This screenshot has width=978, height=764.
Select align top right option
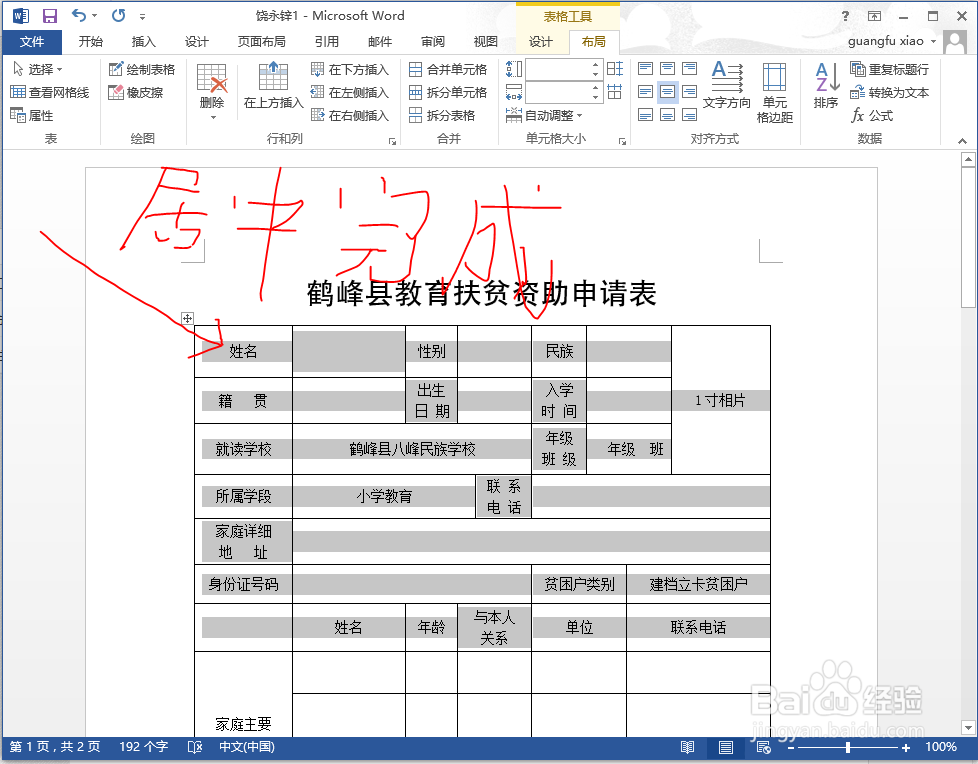689,69
